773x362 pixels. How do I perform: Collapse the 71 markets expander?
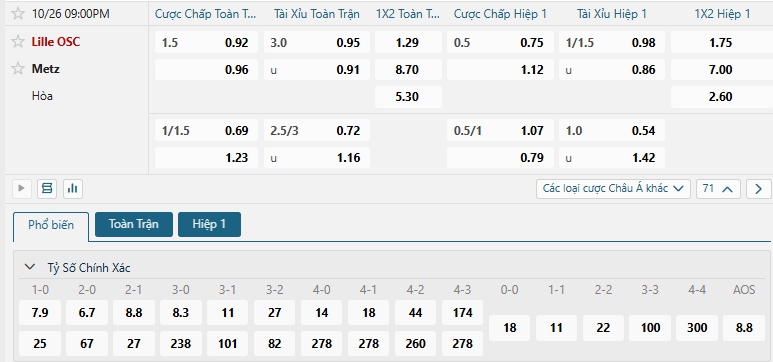coord(718,188)
